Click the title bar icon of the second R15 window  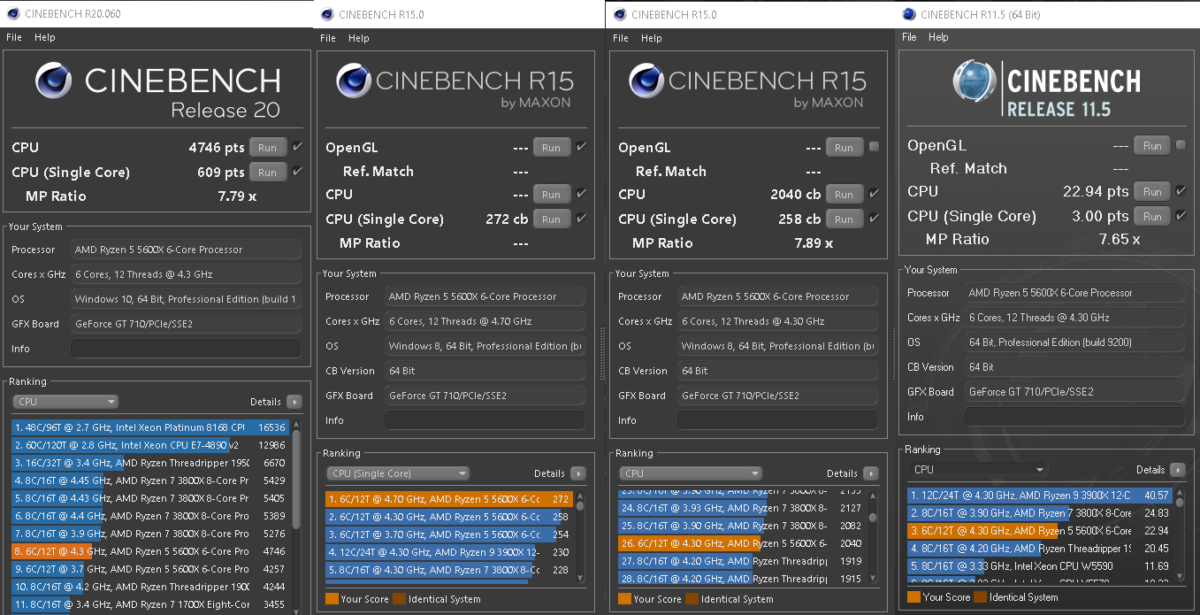tap(326, 14)
